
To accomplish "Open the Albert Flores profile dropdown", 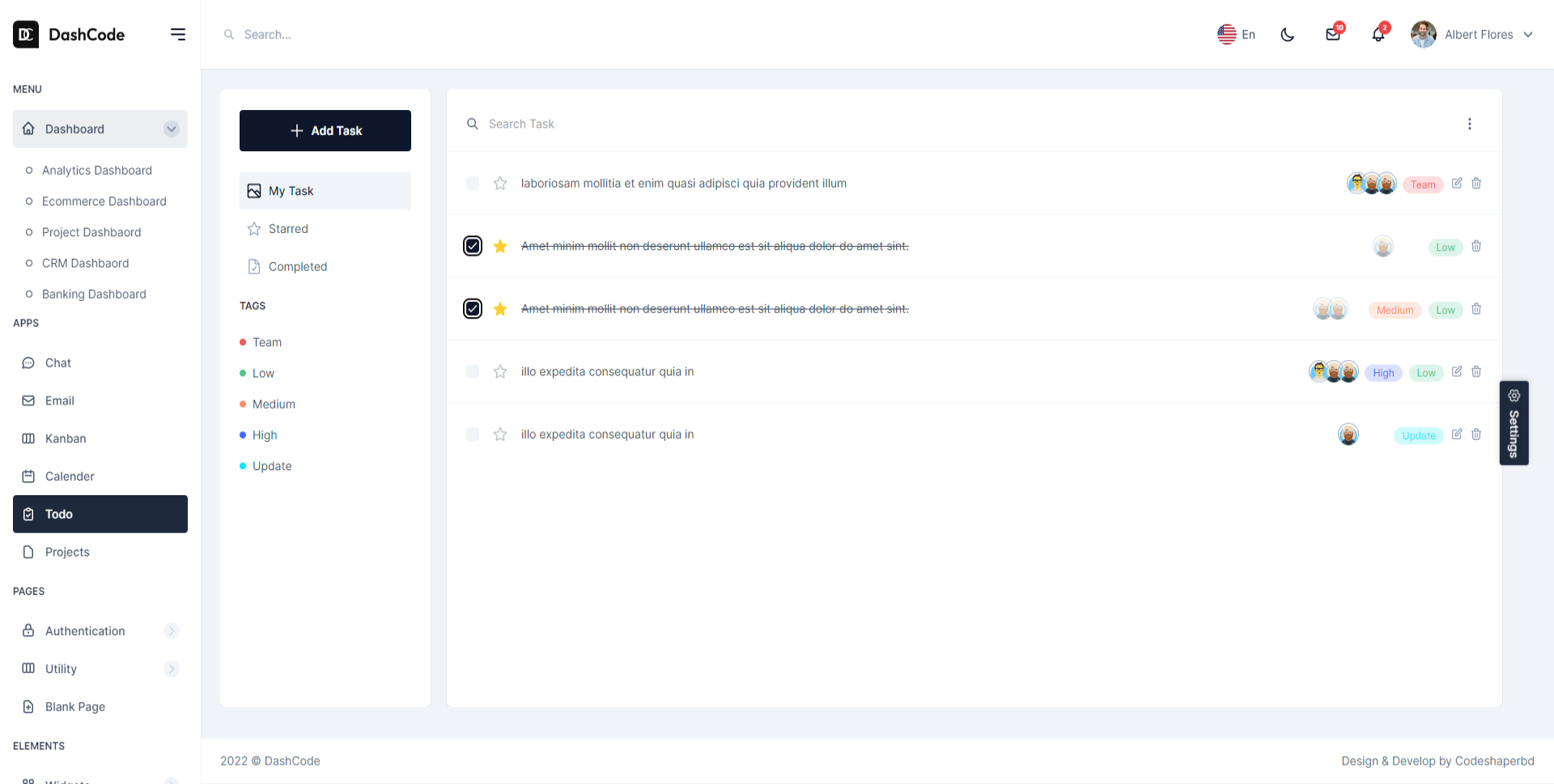I will (x=1472, y=35).
